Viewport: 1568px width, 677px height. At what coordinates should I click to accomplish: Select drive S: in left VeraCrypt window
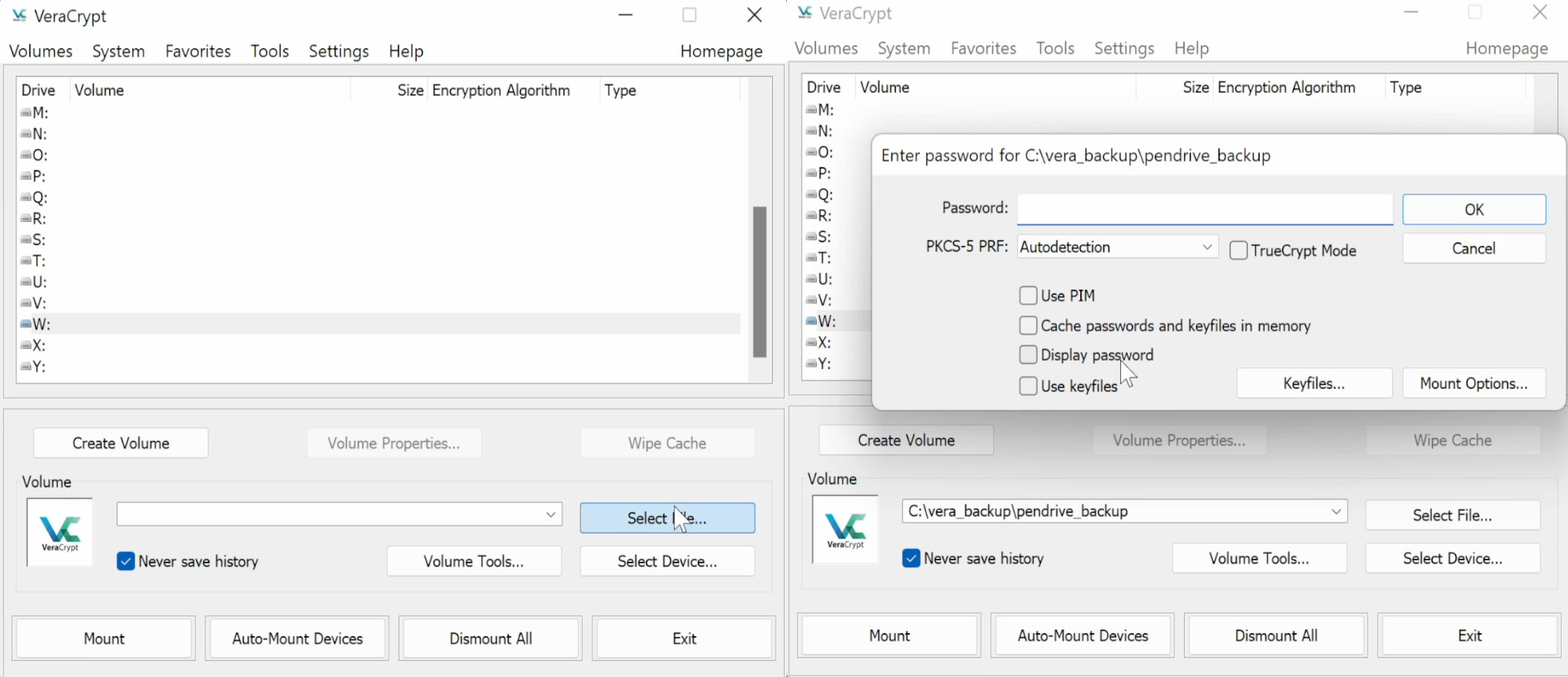[33, 240]
